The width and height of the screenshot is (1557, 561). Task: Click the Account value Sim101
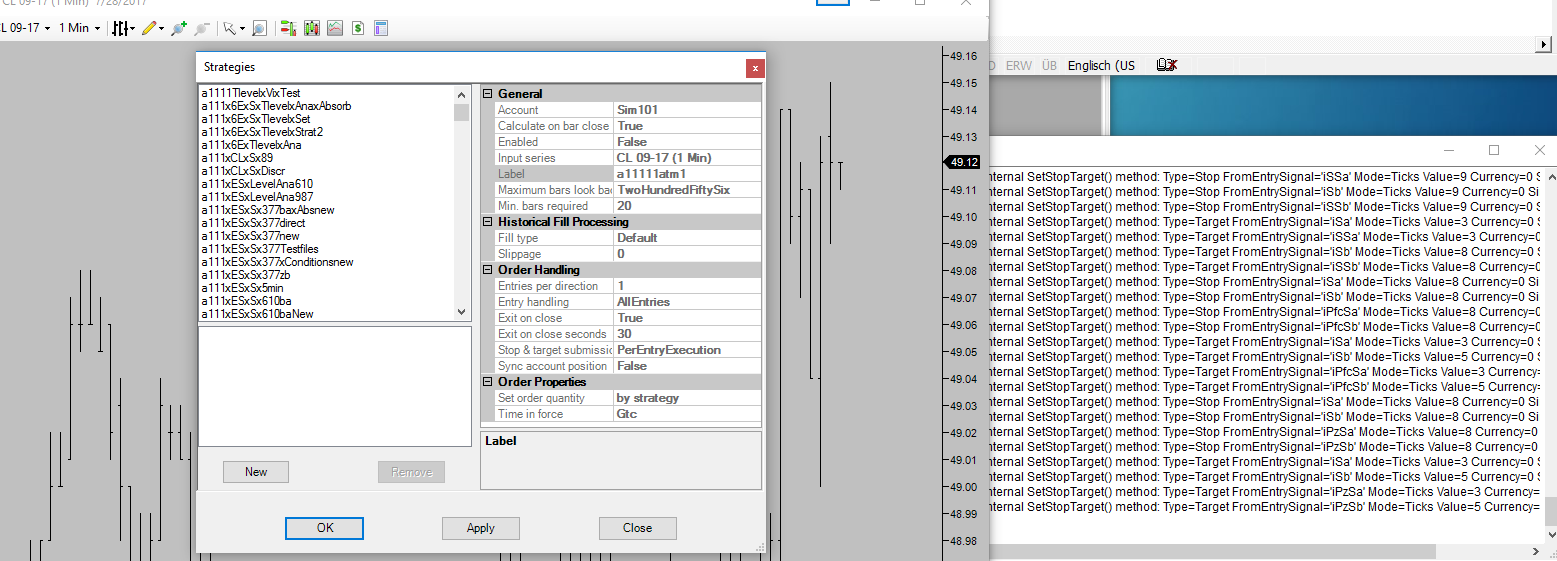(x=687, y=110)
